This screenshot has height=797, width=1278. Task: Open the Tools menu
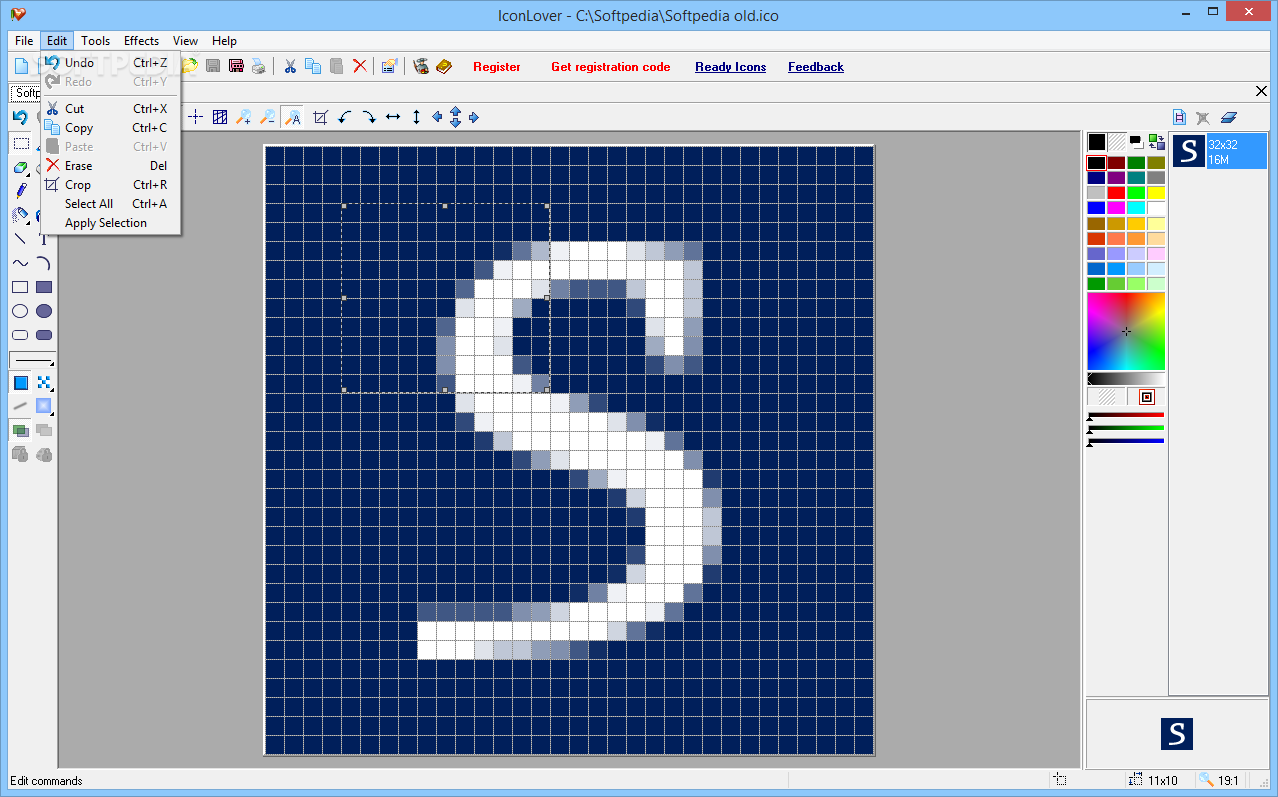(95, 41)
